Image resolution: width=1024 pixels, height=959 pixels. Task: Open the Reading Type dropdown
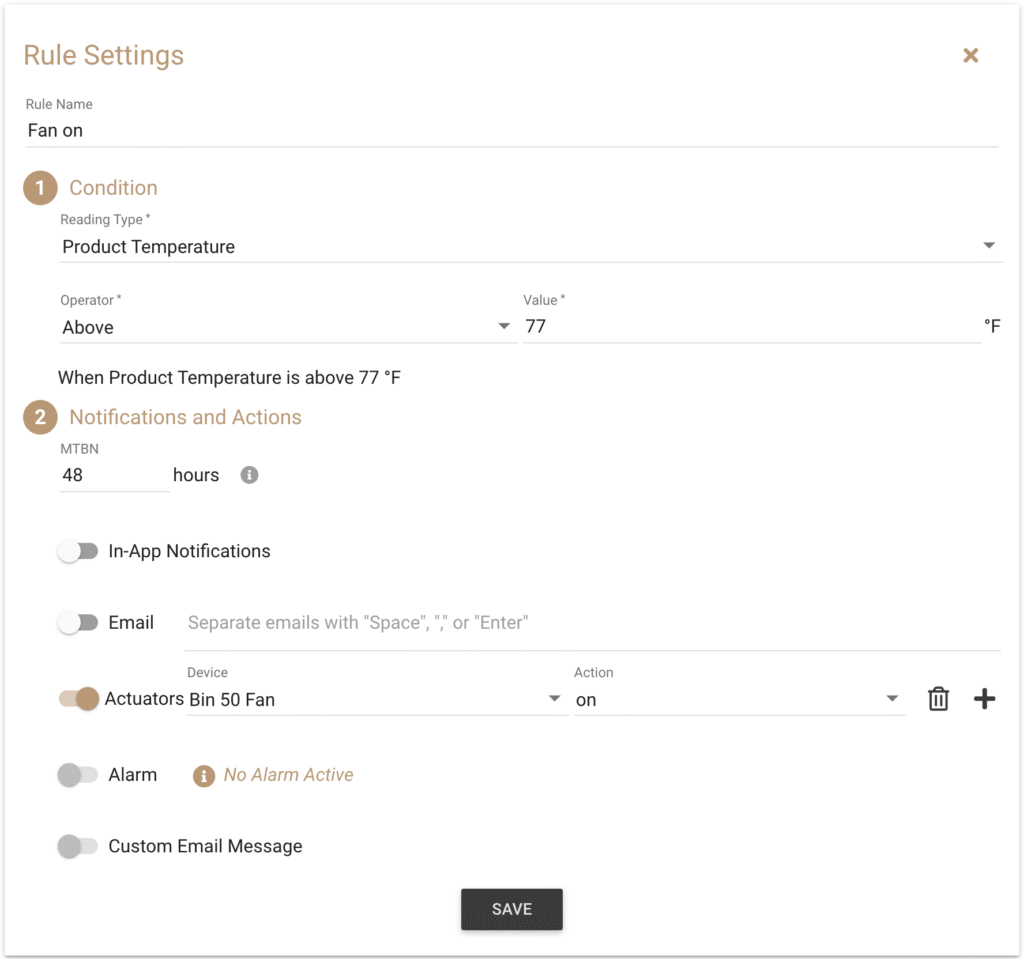coord(529,247)
